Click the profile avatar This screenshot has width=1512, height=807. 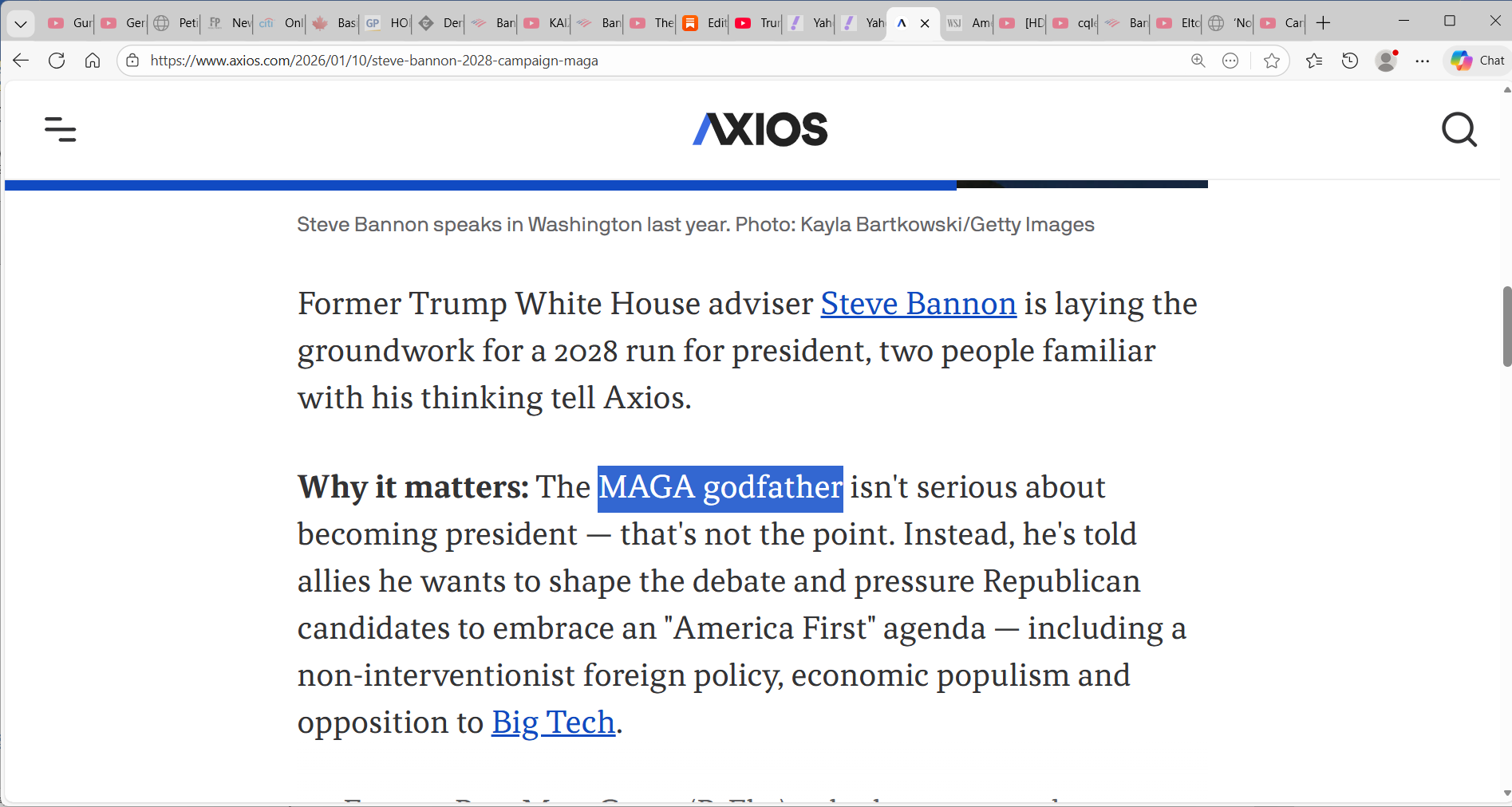coord(1386,61)
